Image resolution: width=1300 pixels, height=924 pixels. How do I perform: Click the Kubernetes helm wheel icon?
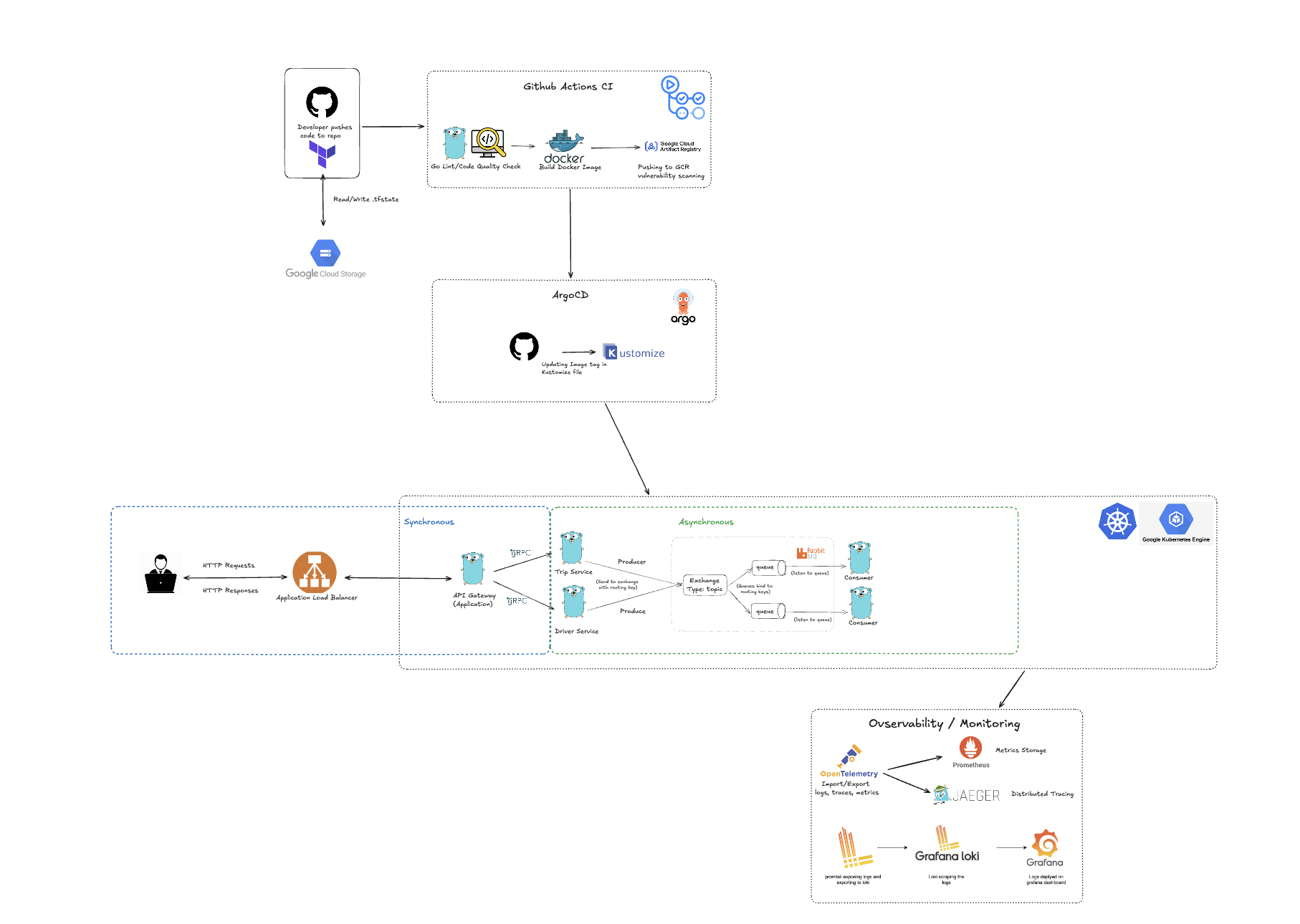point(1117,521)
